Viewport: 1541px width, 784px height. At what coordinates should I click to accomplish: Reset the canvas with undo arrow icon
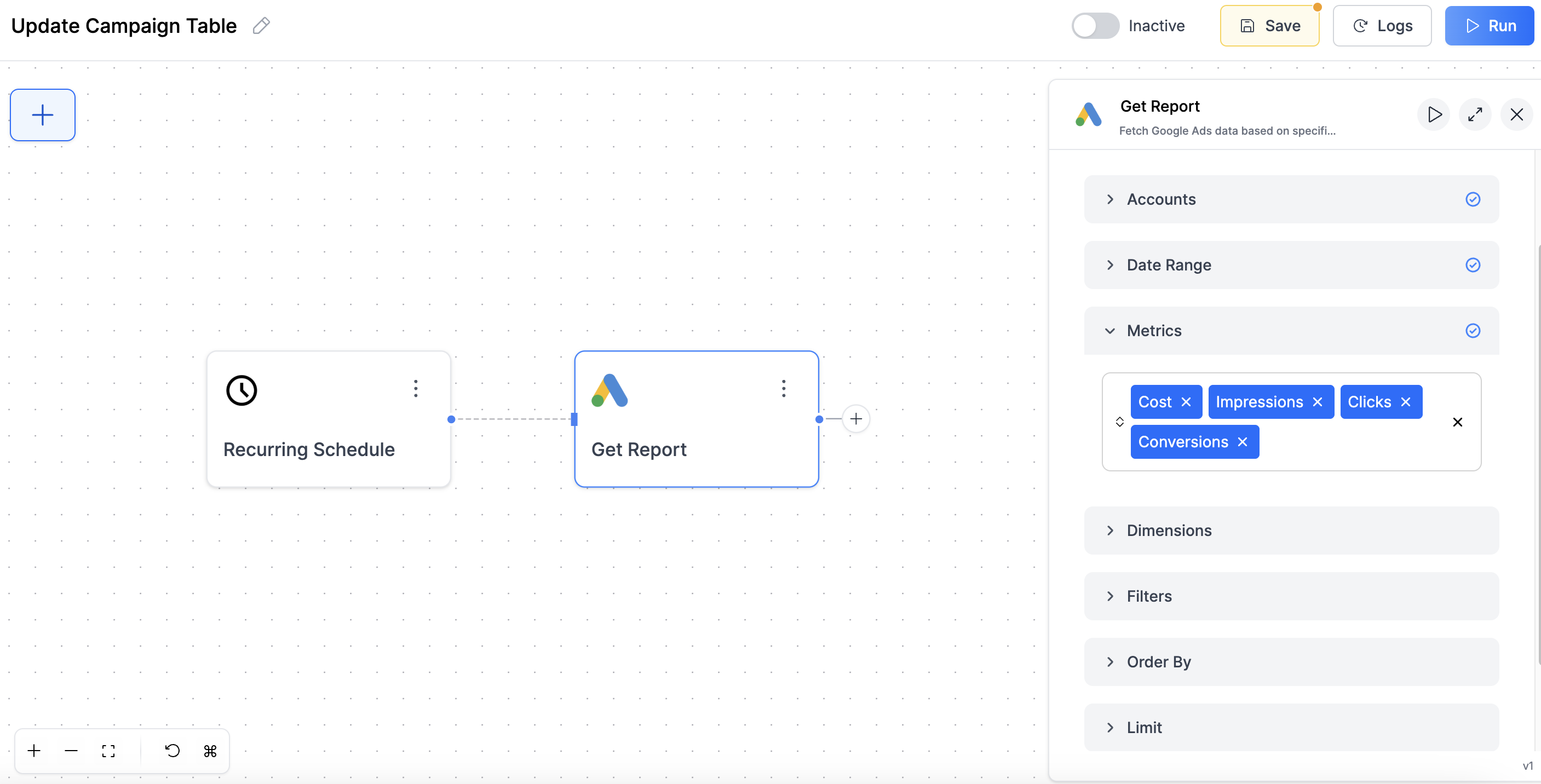(x=173, y=751)
